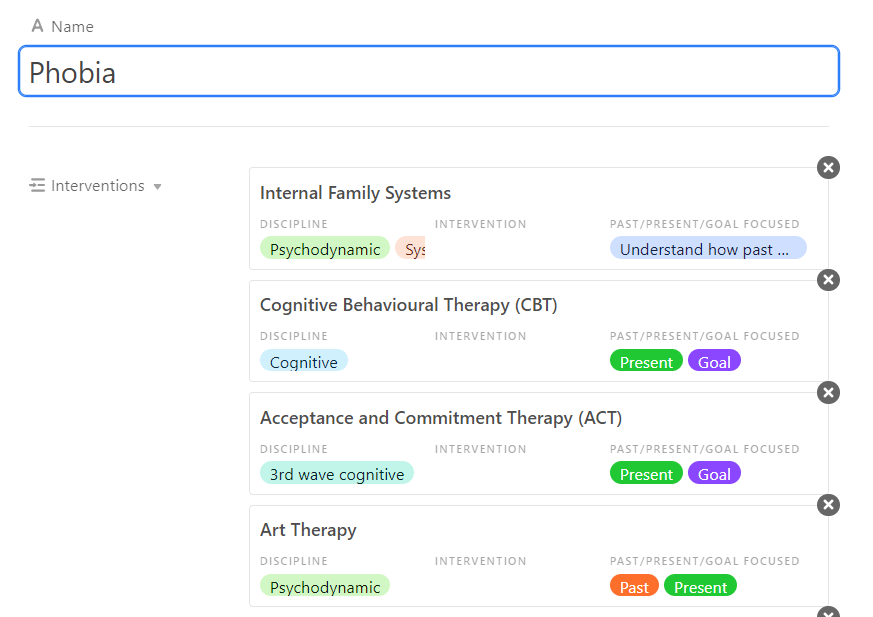This screenshot has width=873, height=617.
Task: Click the Name field text icon
Action: 37,26
